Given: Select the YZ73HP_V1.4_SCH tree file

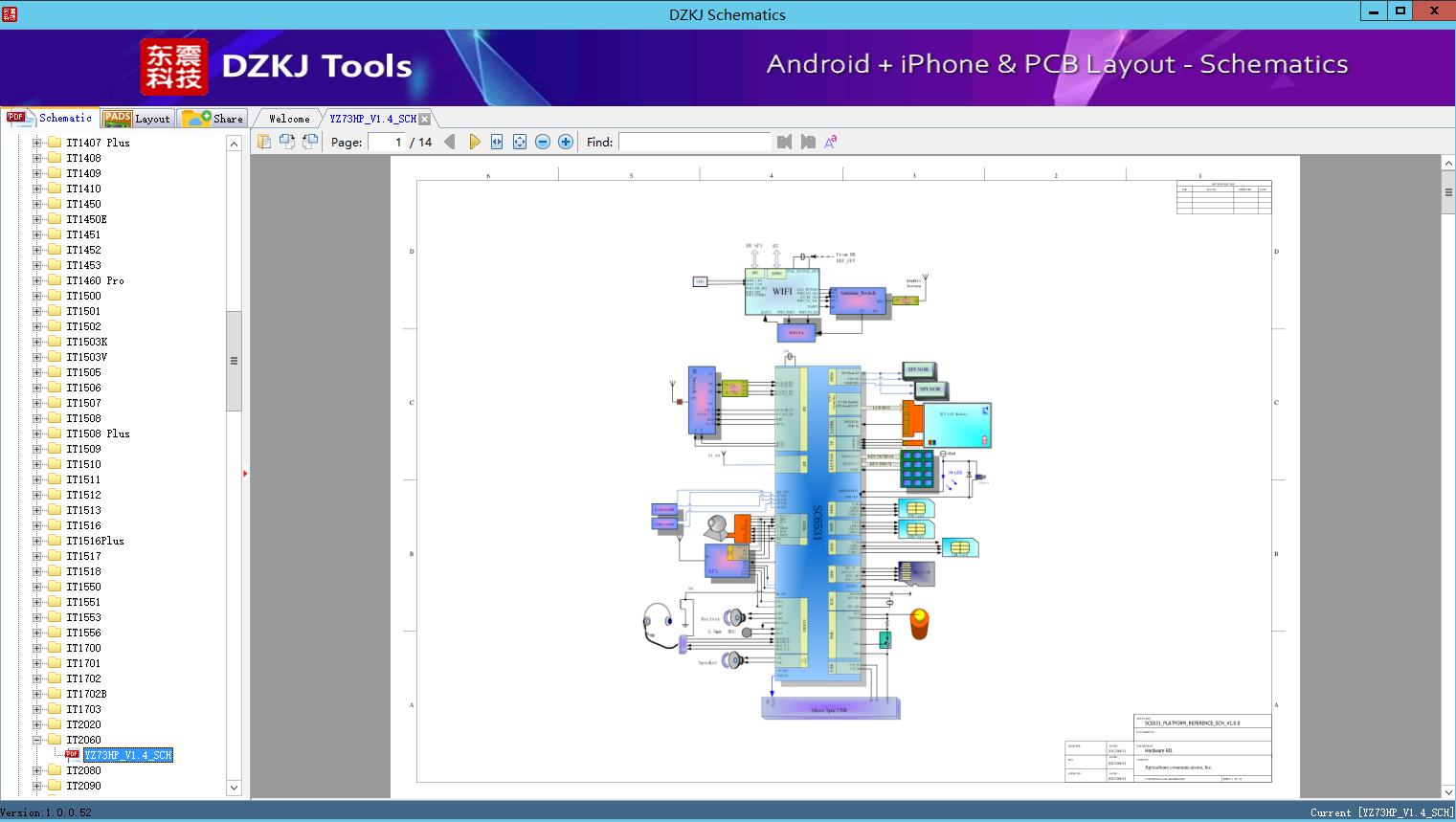Looking at the screenshot, I should click(x=127, y=755).
